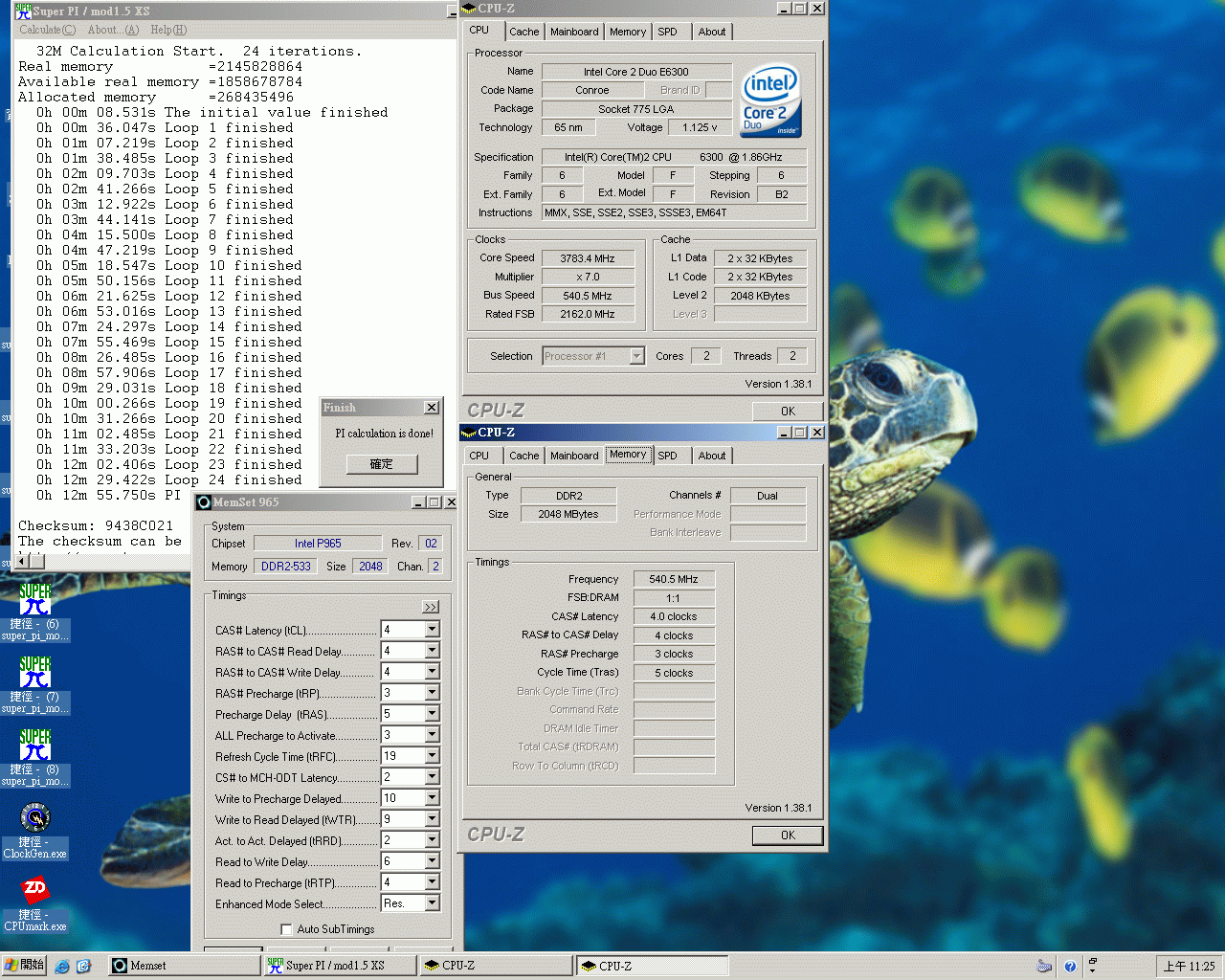Expand the Precharge Delay (tRAS) dropdown
This screenshot has height=980, width=1225.
[x=433, y=714]
